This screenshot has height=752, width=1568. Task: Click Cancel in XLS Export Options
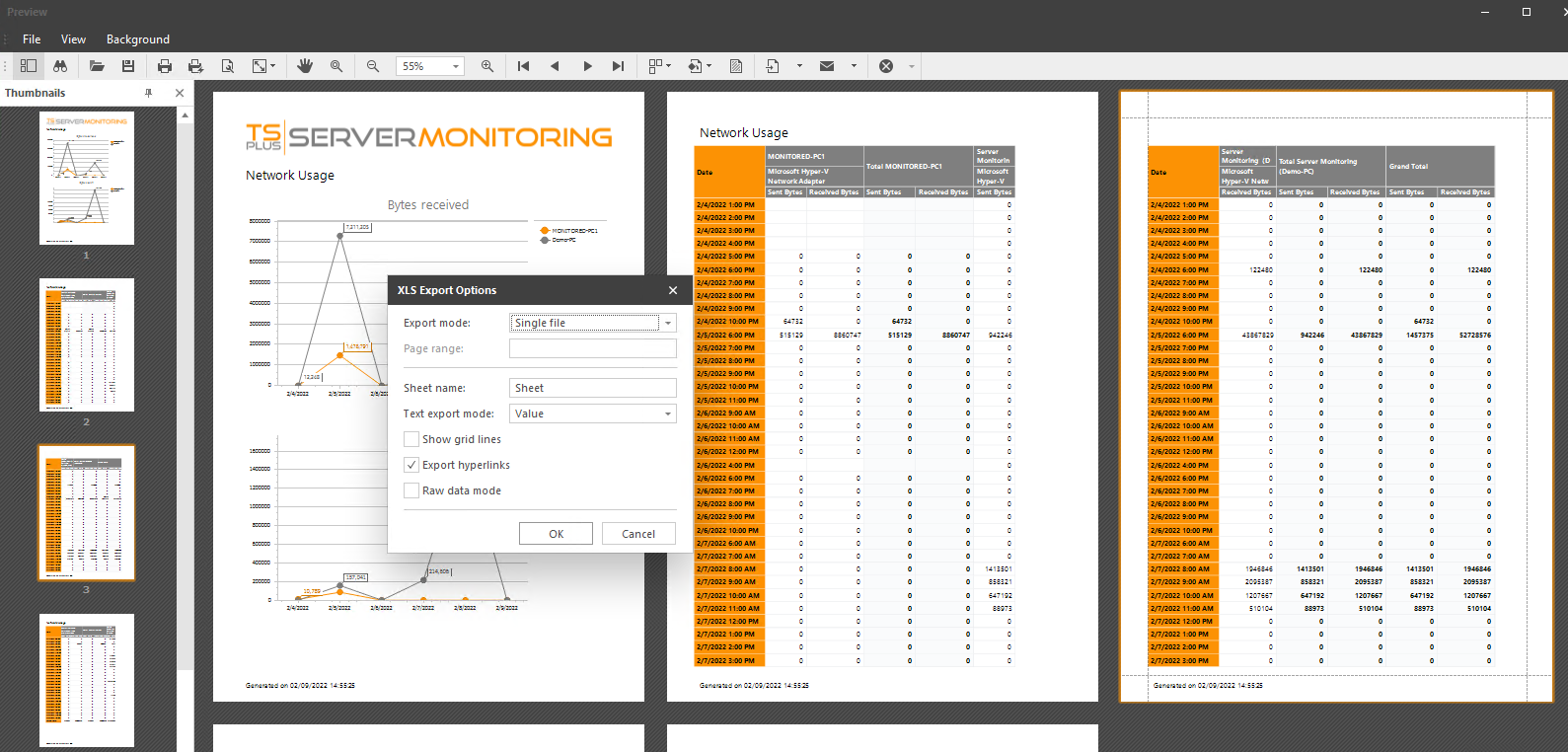[x=638, y=534]
